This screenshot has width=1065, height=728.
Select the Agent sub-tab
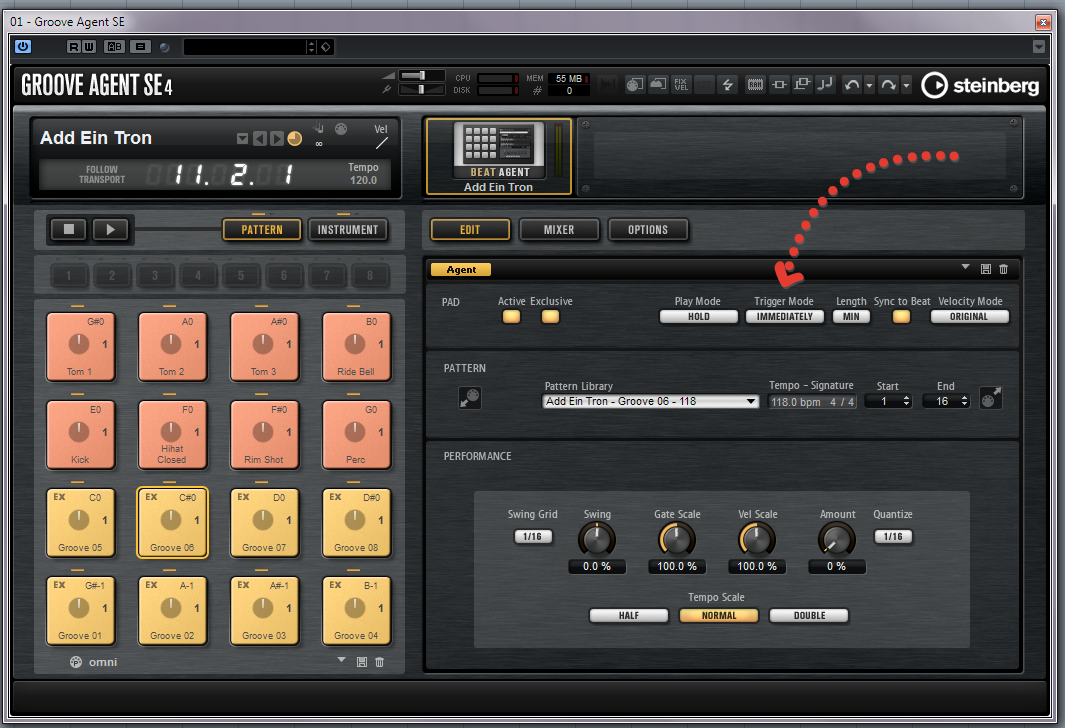tap(461, 270)
